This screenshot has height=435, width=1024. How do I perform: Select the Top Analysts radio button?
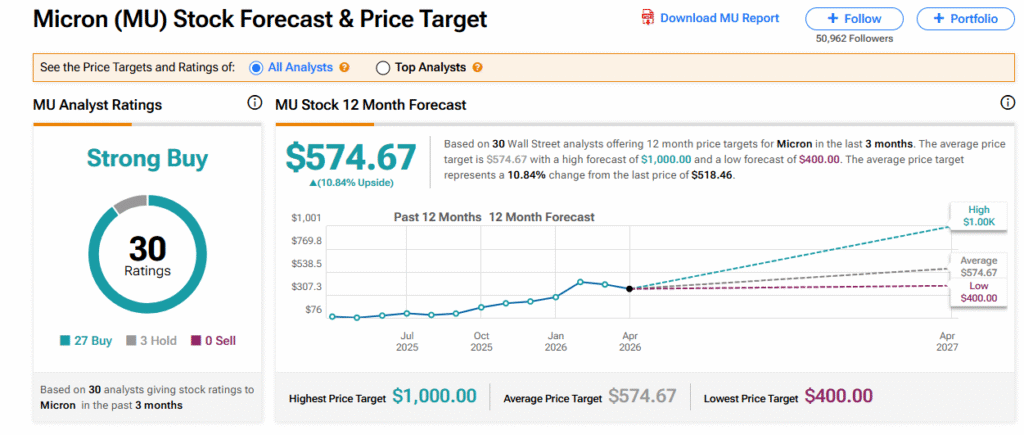click(383, 68)
